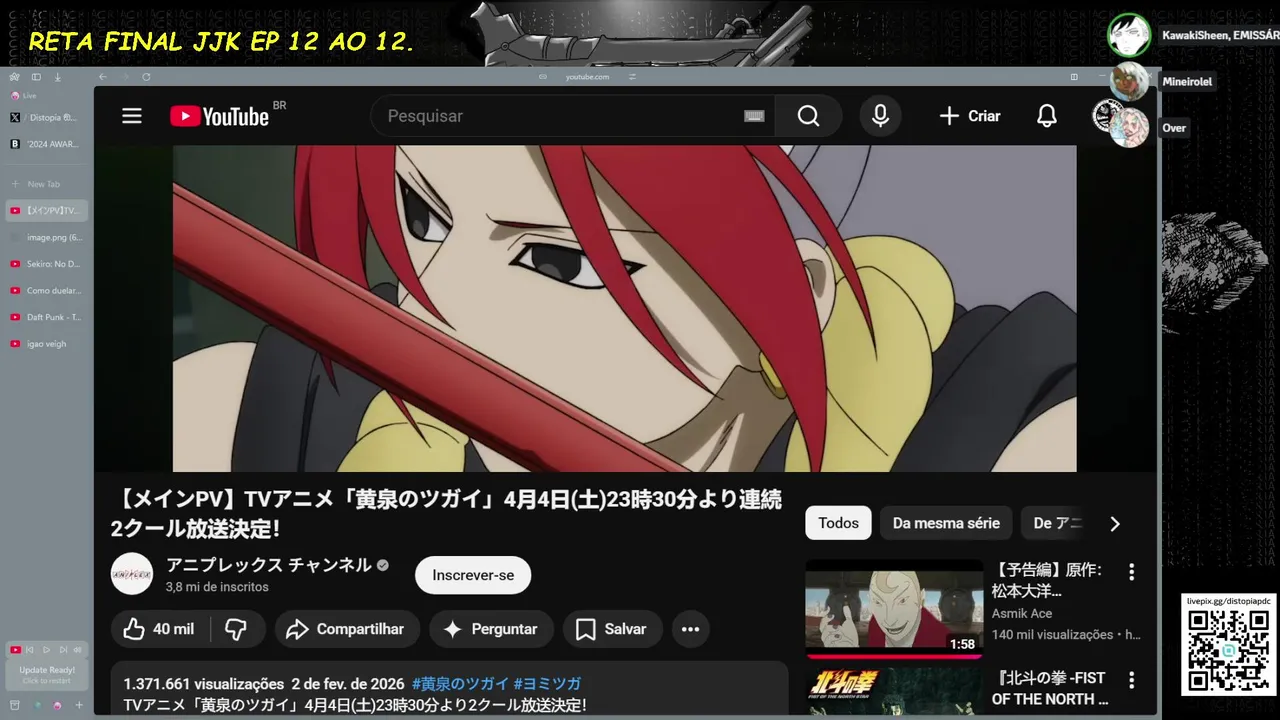Skip to previous track in mini media player
1280x720 pixels.
(32, 650)
